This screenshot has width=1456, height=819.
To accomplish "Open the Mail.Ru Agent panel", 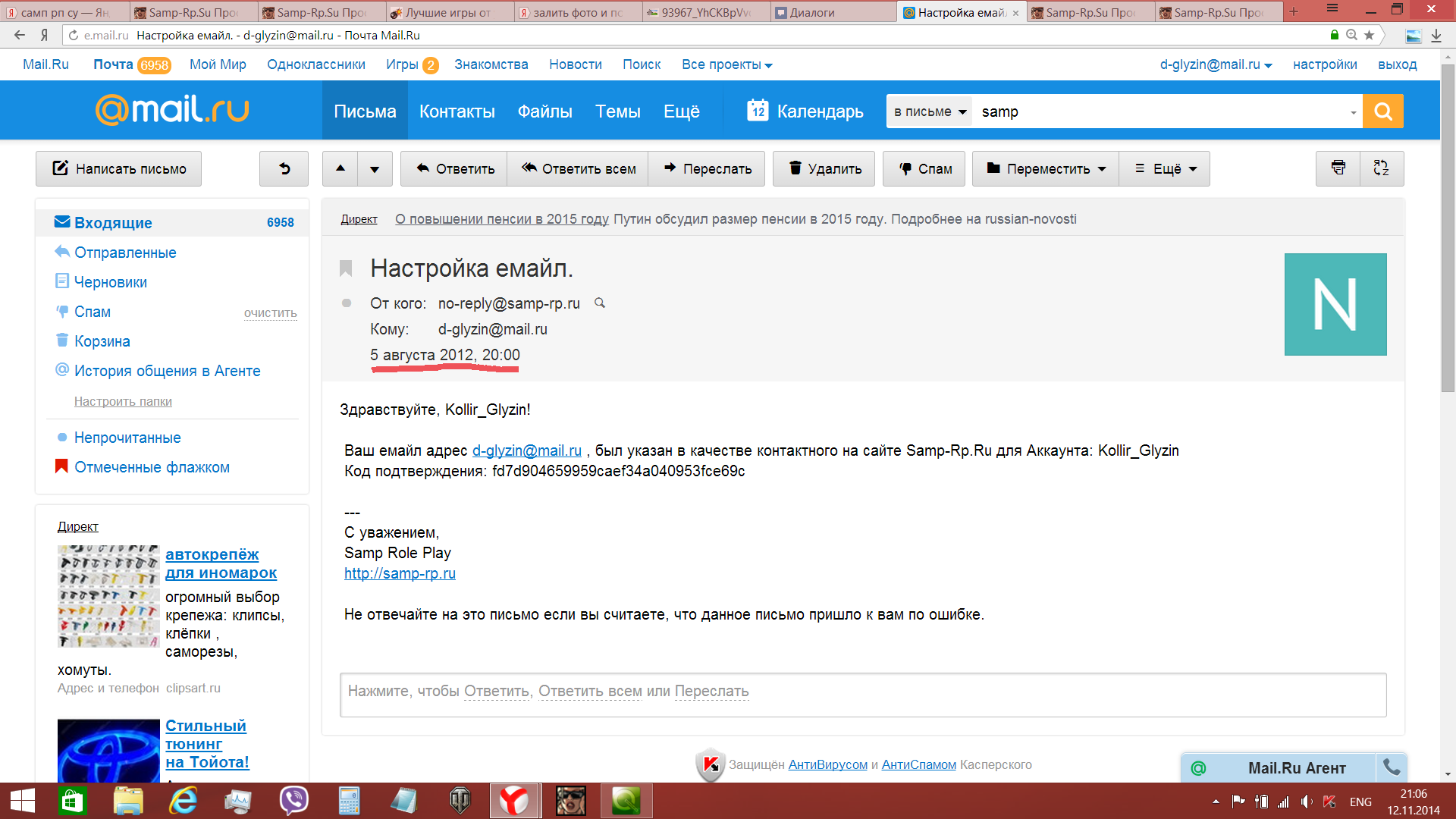I will click(x=1279, y=767).
